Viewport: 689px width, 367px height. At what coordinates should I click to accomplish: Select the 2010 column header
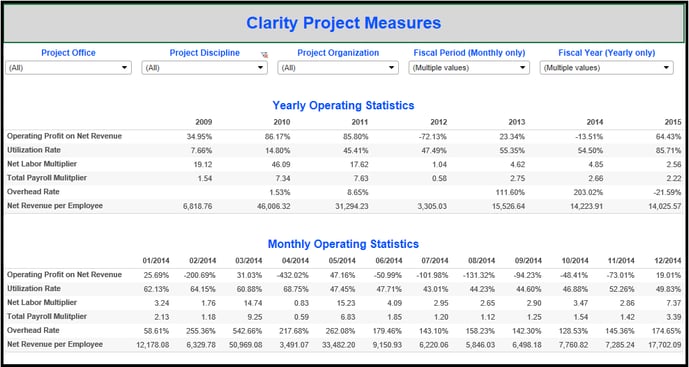click(282, 122)
